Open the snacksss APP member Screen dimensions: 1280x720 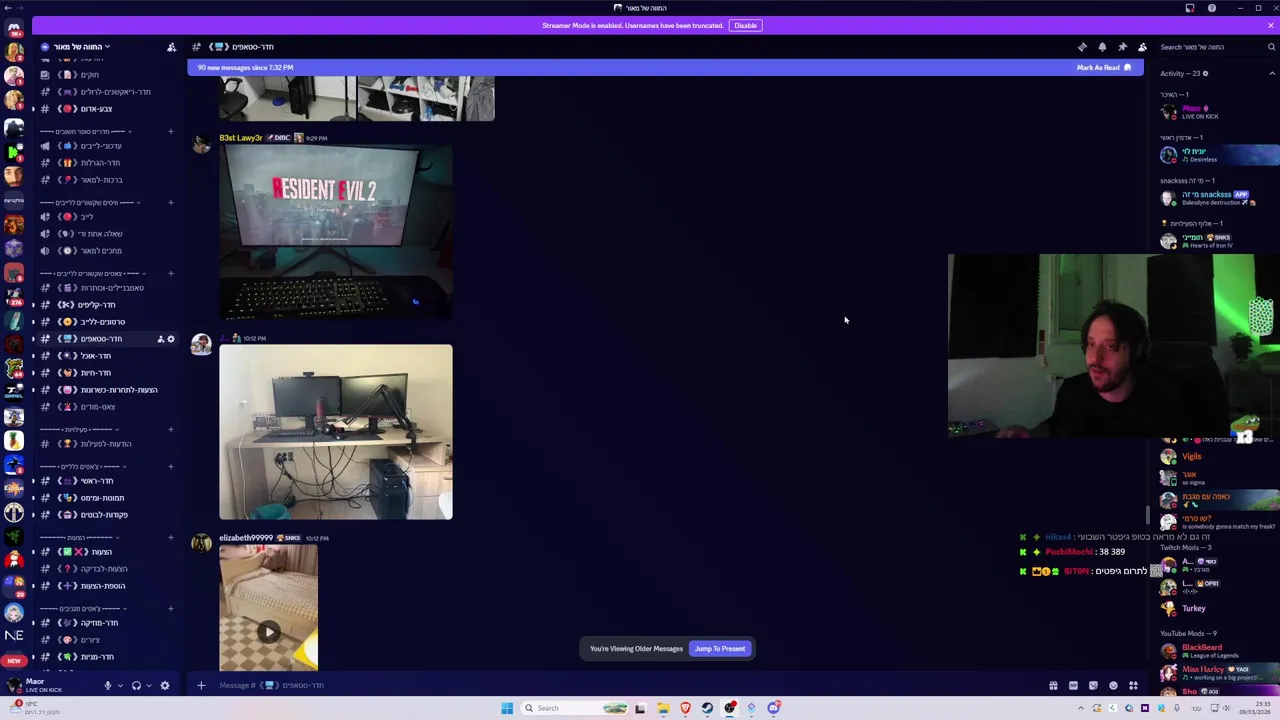[1215, 198]
